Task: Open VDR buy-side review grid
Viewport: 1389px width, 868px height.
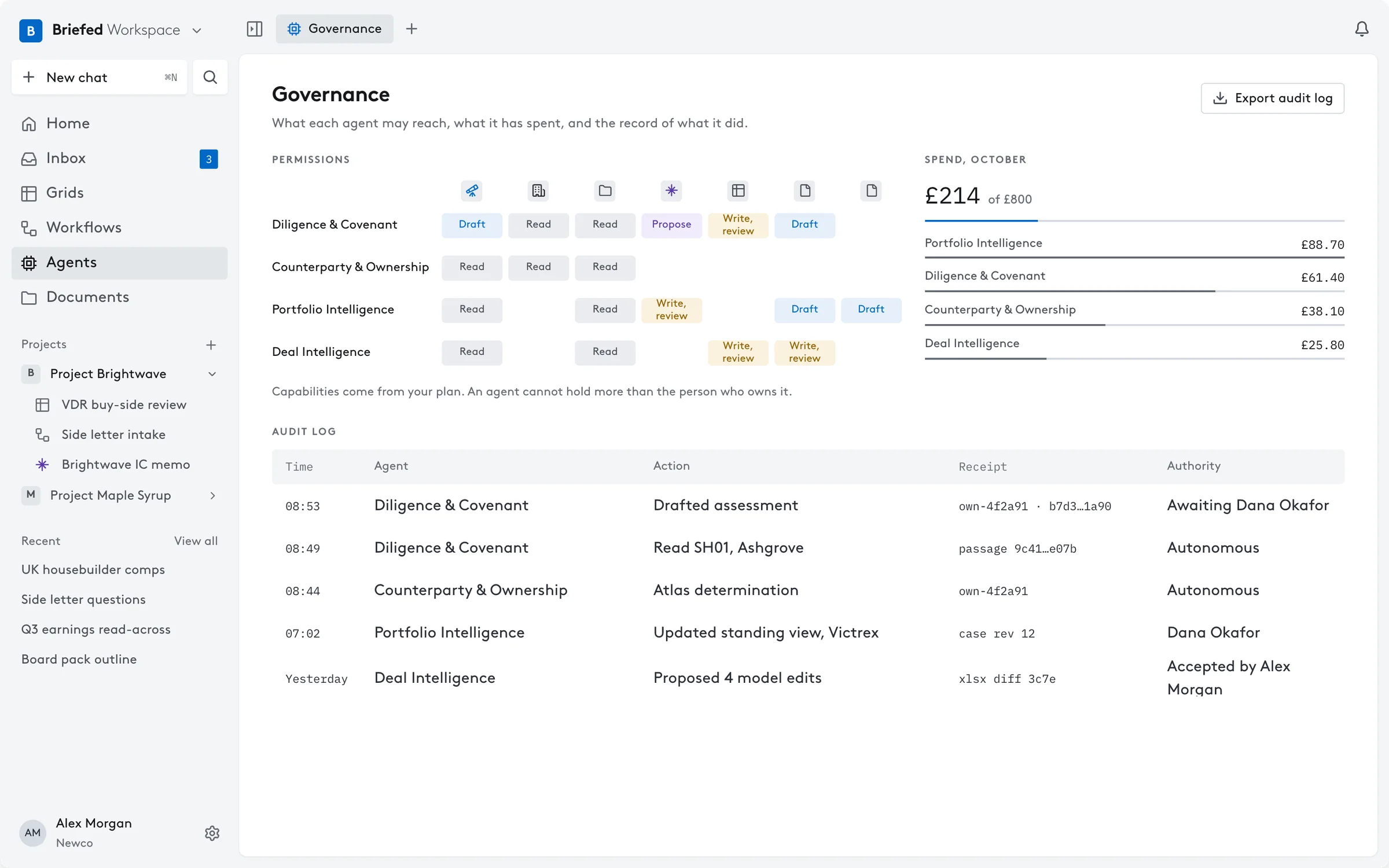Action: click(x=119, y=404)
